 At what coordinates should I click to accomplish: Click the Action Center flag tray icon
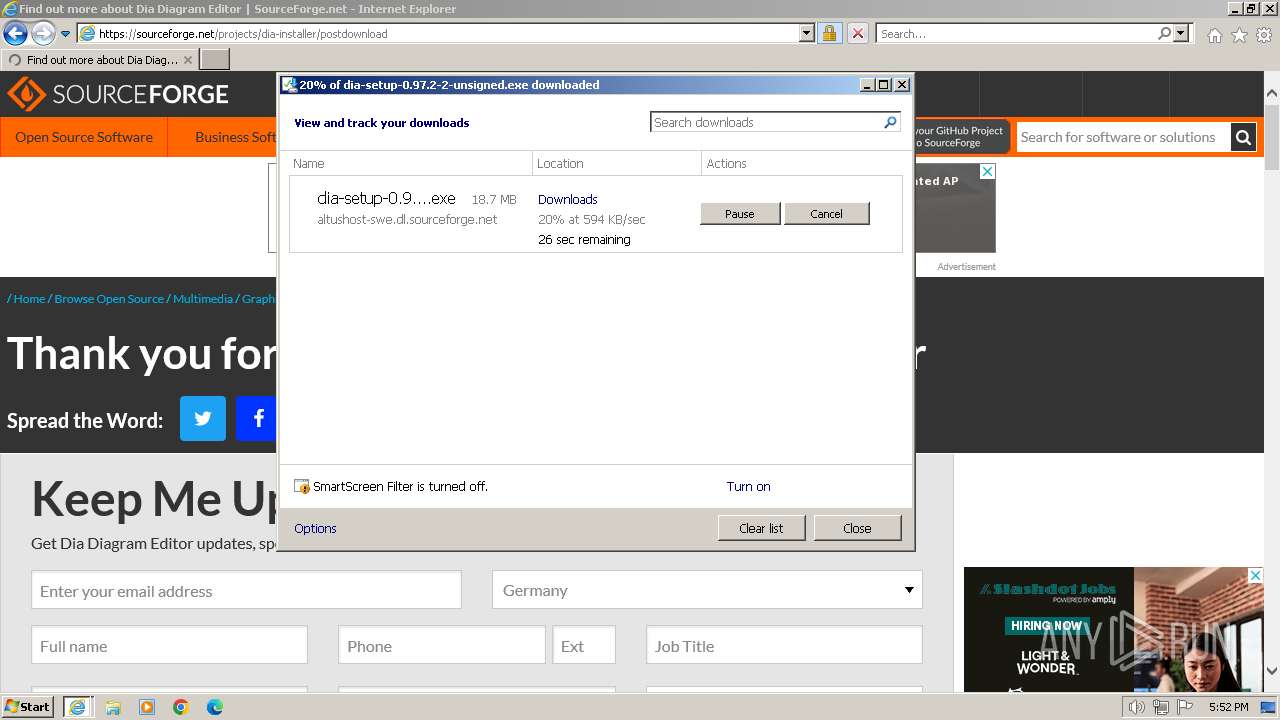pyautogui.click(x=1186, y=707)
